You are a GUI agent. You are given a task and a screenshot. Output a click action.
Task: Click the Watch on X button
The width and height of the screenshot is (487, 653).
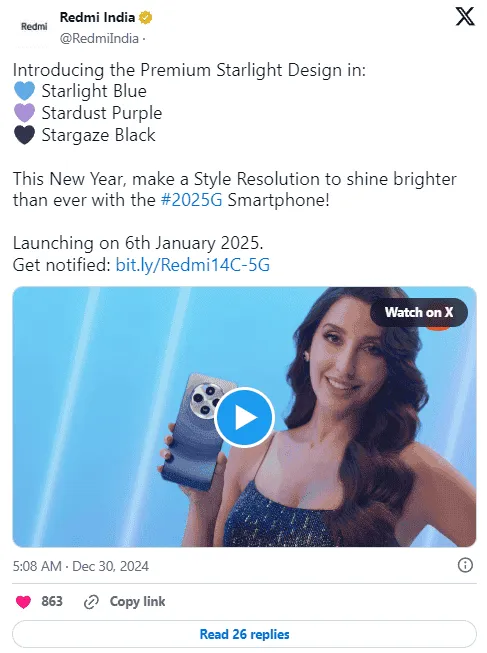click(x=418, y=312)
